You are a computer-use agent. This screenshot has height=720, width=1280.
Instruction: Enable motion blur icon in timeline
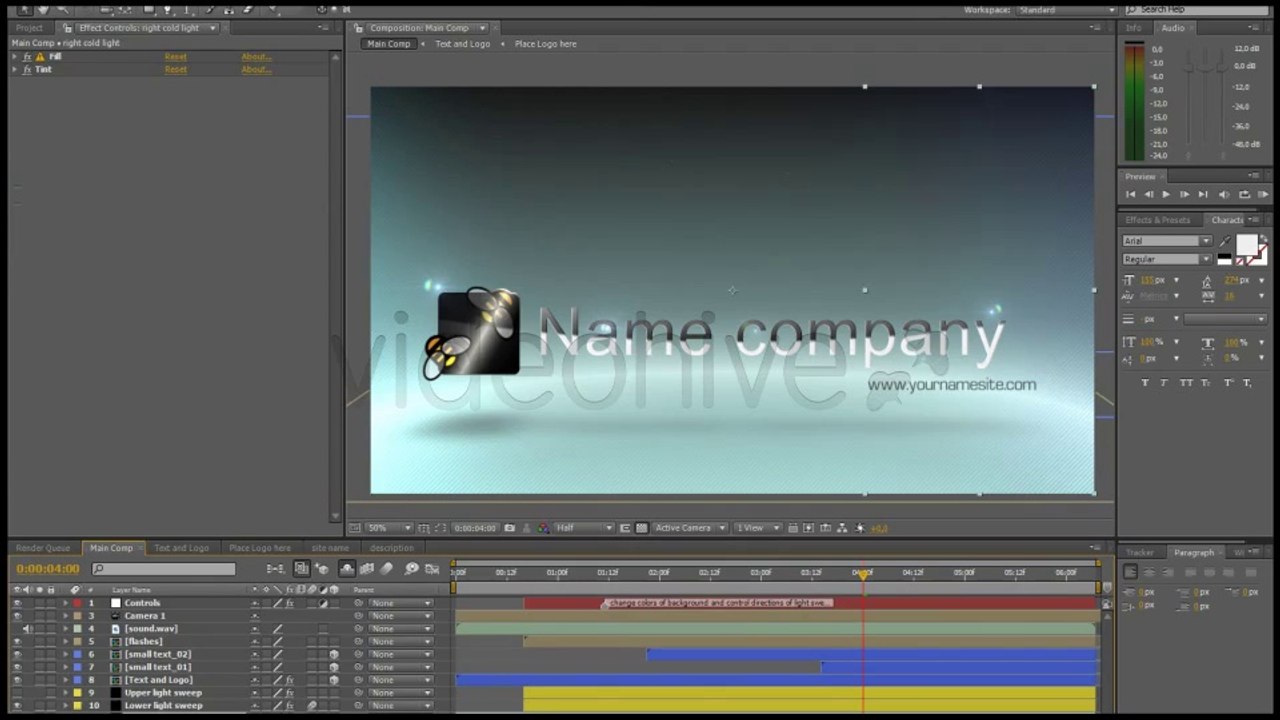click(386, 569)
